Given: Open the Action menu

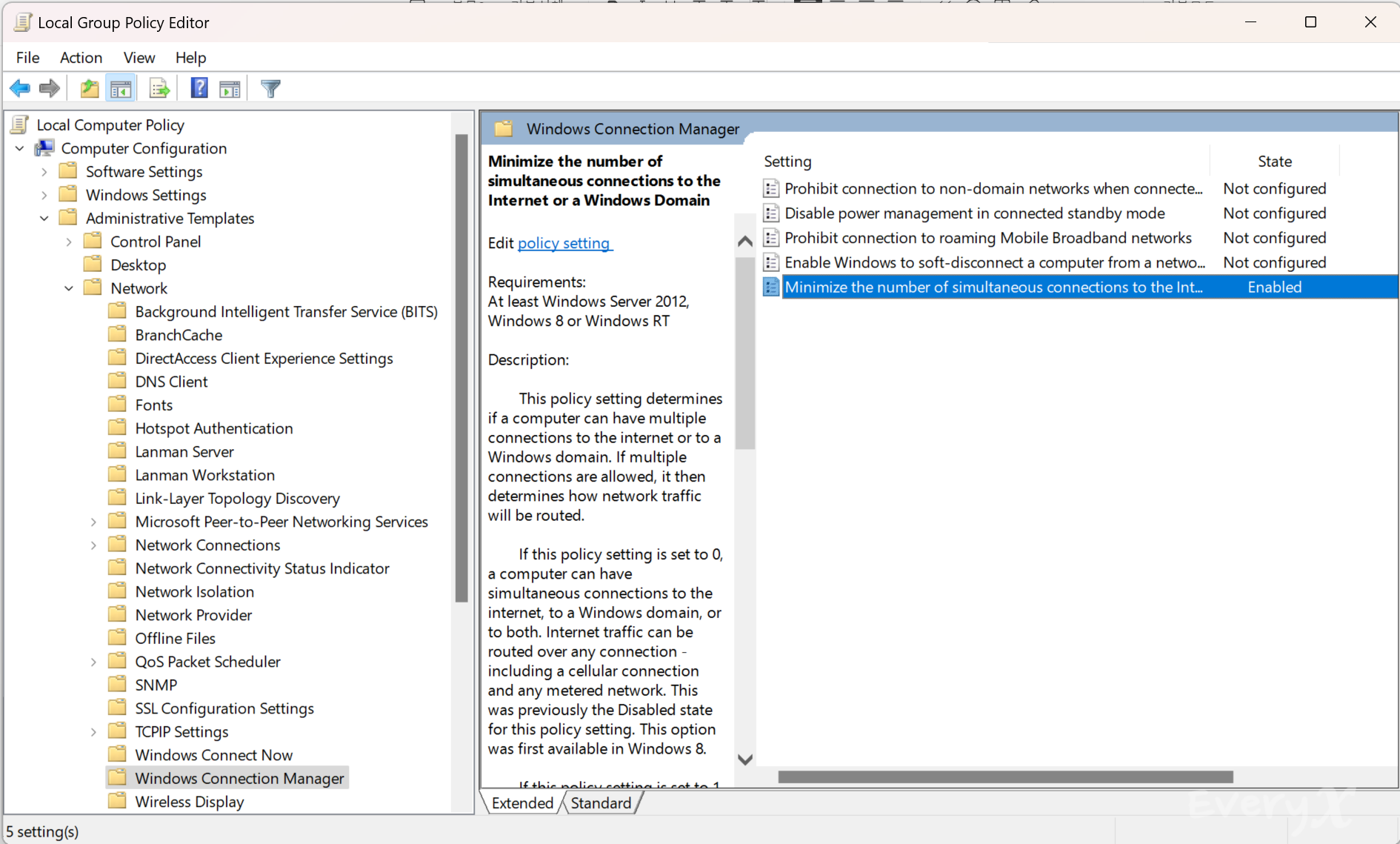Looking at the screenshot, I should 81,58.
